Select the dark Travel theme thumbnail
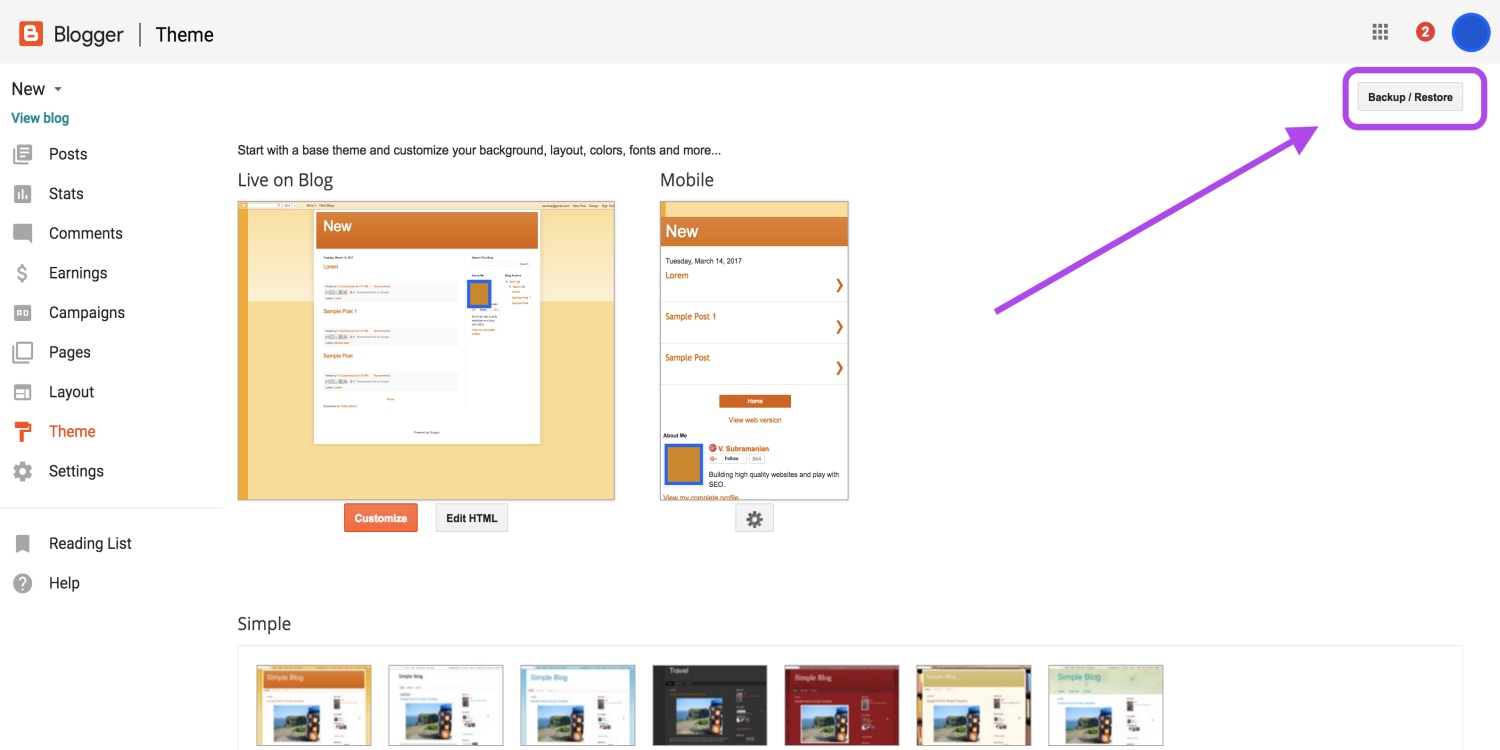 pyautogui.click(x=709, y=705)
